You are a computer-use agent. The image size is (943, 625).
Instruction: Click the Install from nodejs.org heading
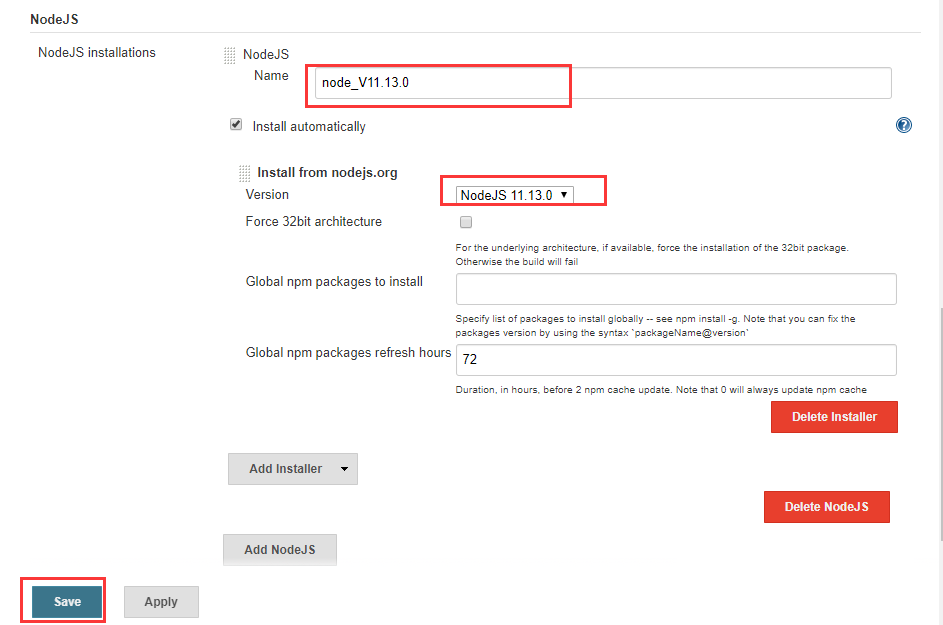(x=327, y=173)
